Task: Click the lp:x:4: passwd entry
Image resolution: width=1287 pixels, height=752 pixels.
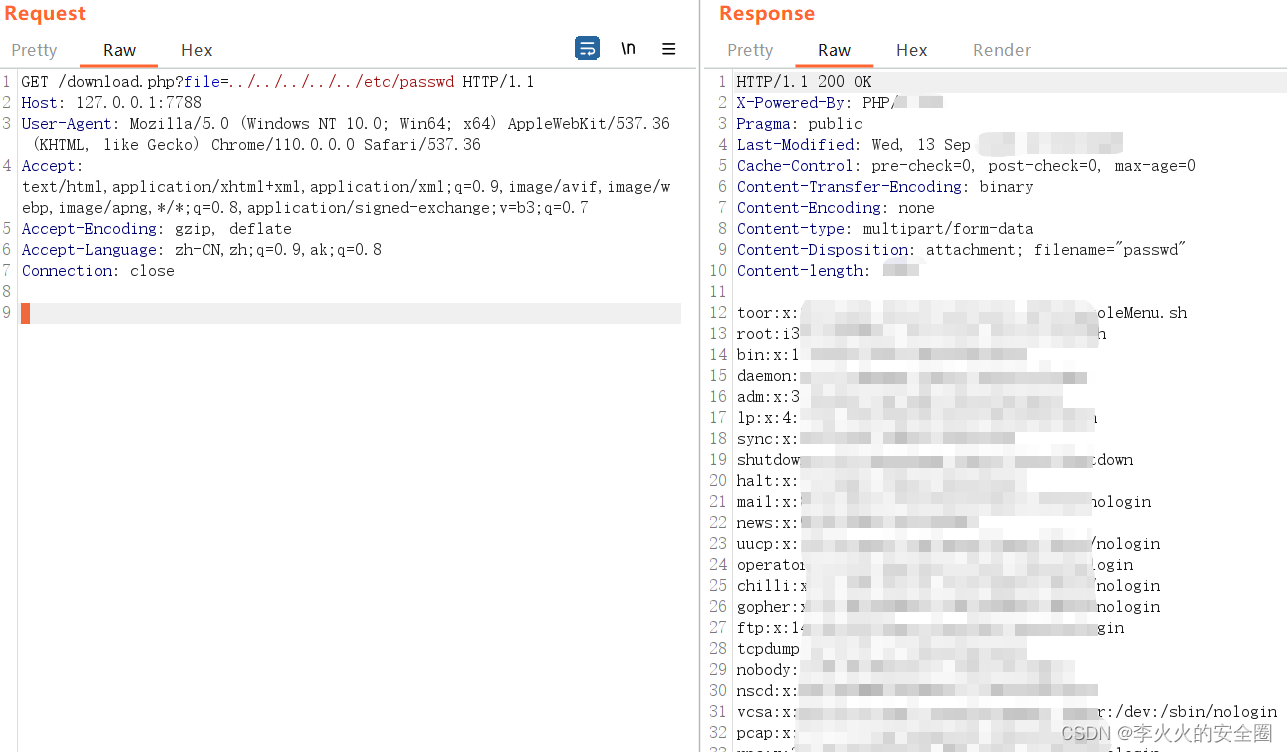Action: [x=917, y=418]
